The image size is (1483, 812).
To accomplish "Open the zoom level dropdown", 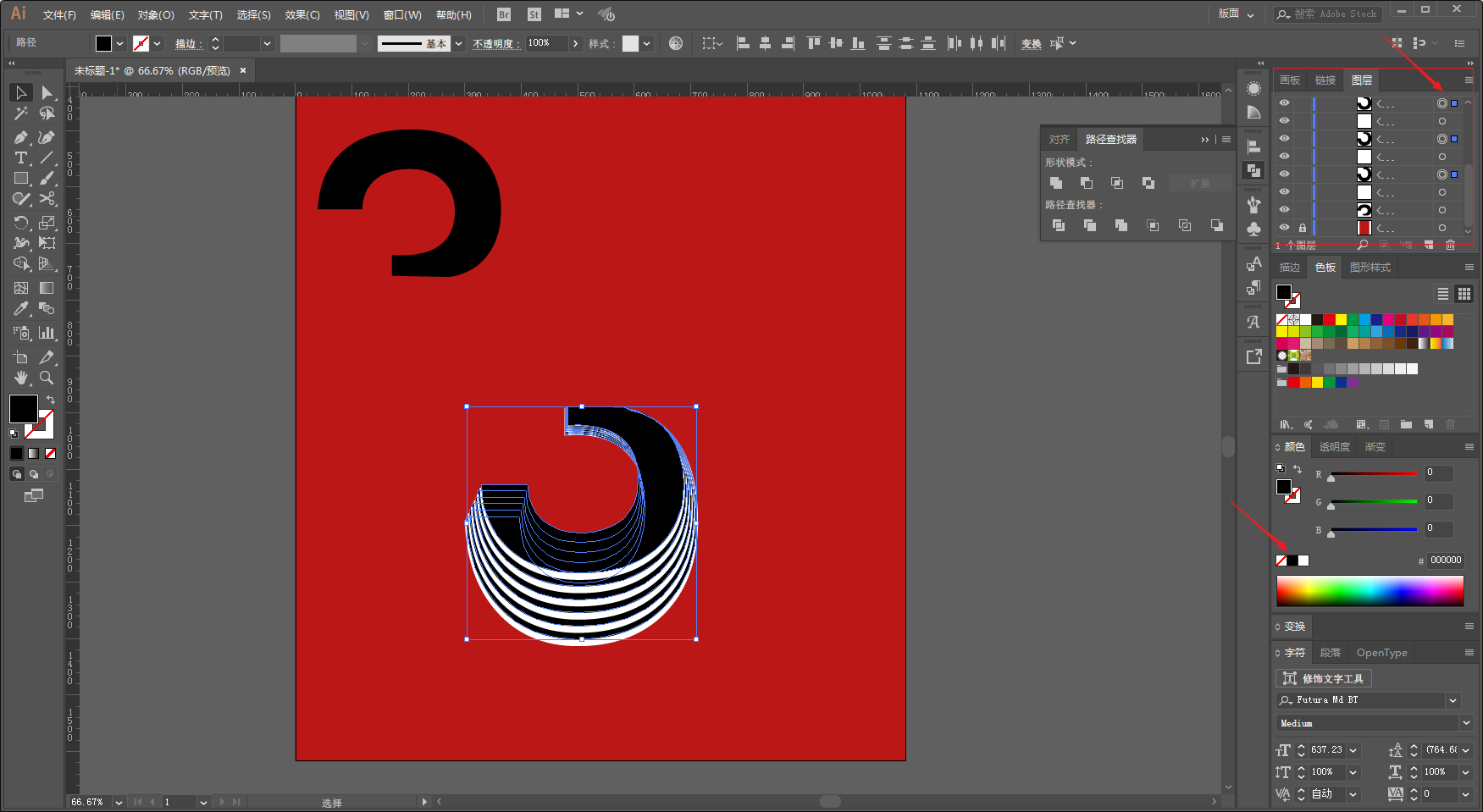I will tap(119, 802).
